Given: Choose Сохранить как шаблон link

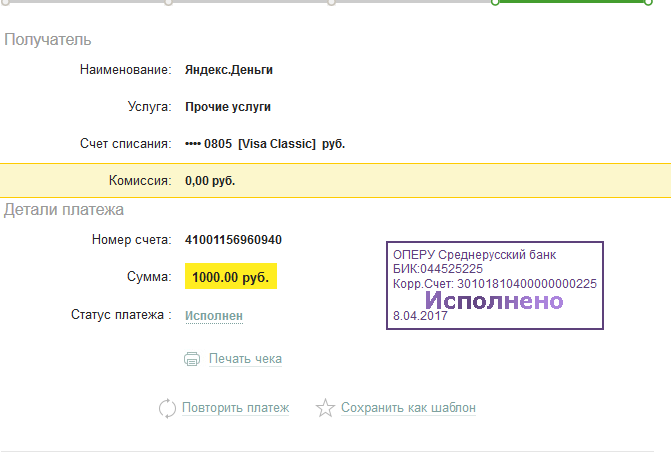Looking at the screenshot, I should pyautogui.click(x=408, y=408).
